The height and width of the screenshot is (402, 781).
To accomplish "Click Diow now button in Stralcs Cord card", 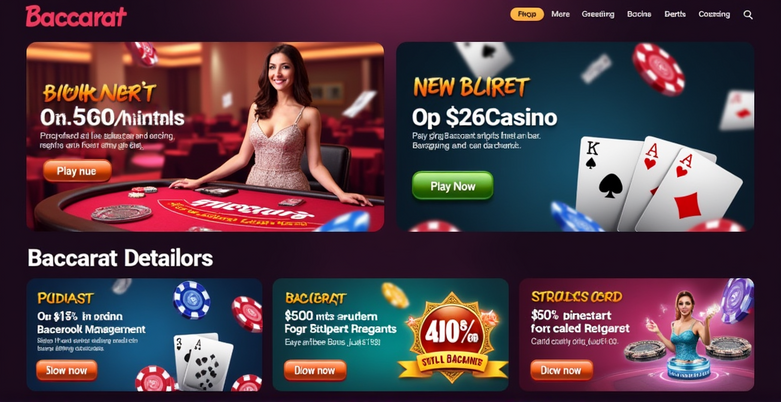I will [561, 370].
